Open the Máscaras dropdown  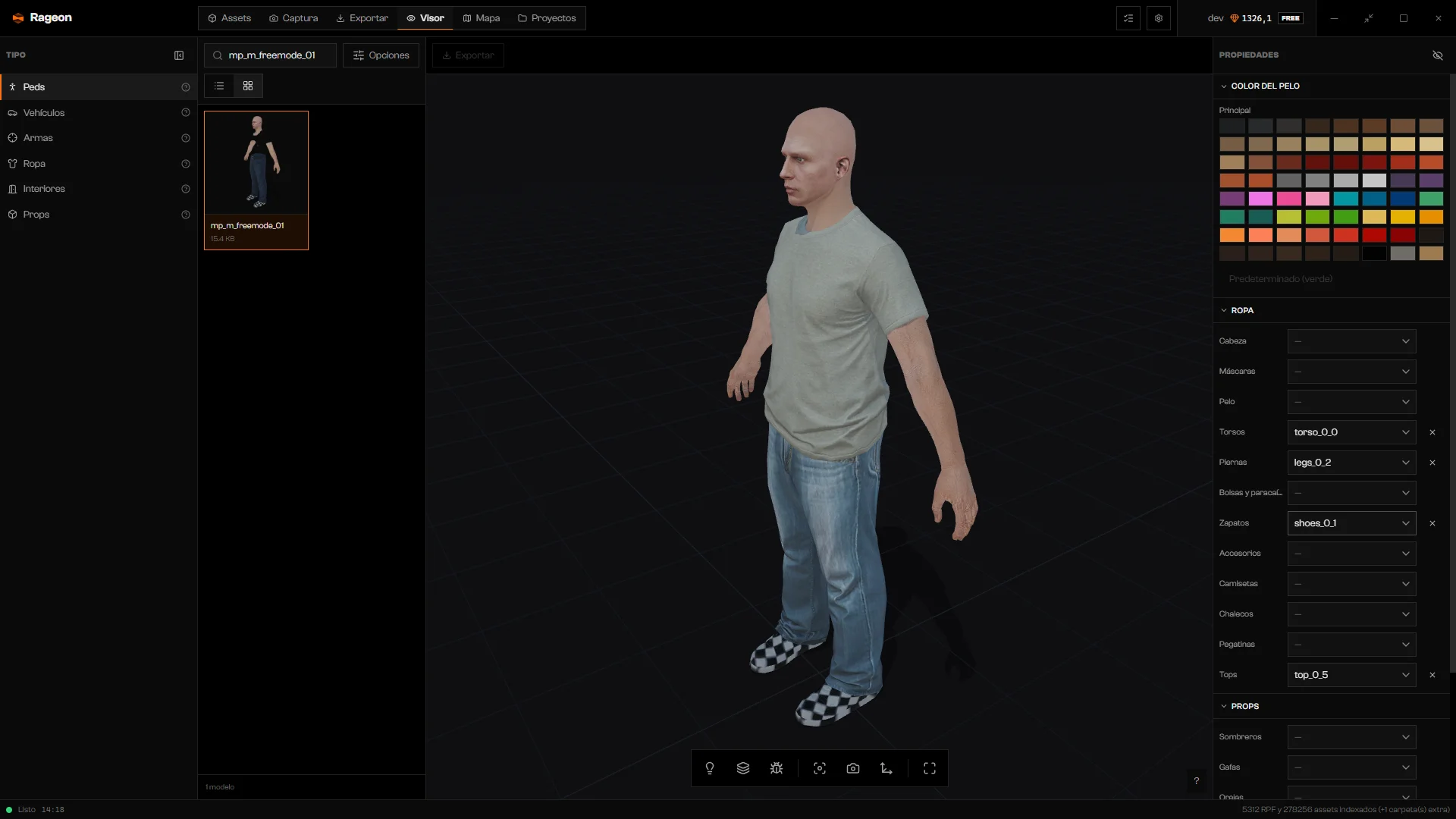(1351, 372)
